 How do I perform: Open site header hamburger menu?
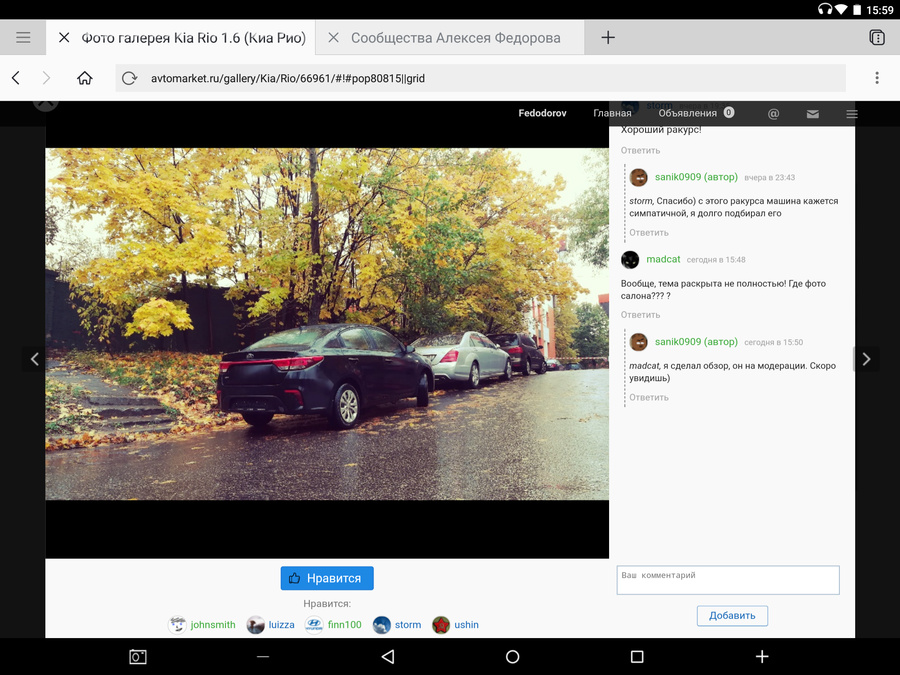(x=852, y=114)
